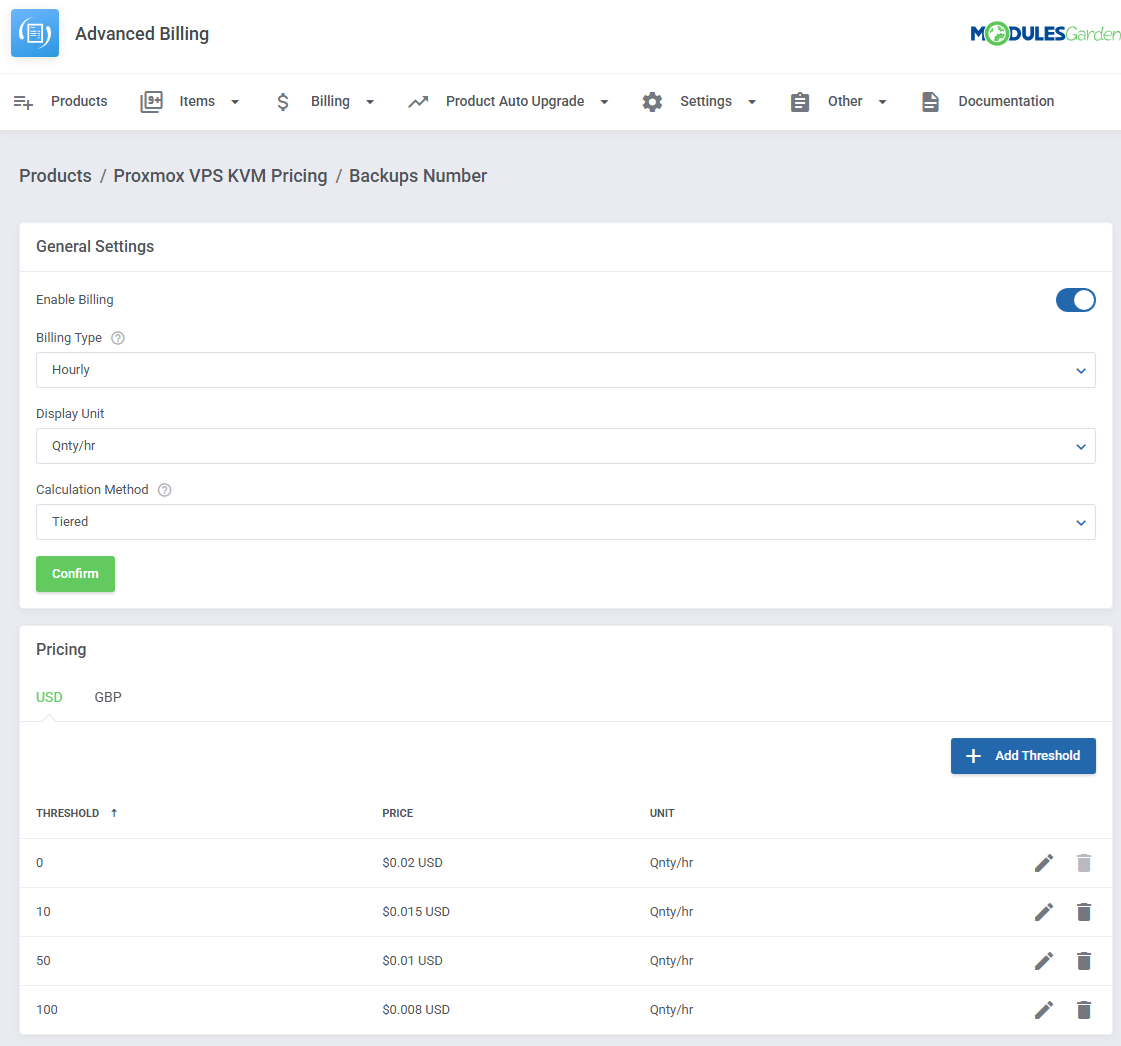The height and width of the screenshot is (1046, 1121).
Task: Open the Product Auto Upgrade menu
Action: (x=509, y=101)
